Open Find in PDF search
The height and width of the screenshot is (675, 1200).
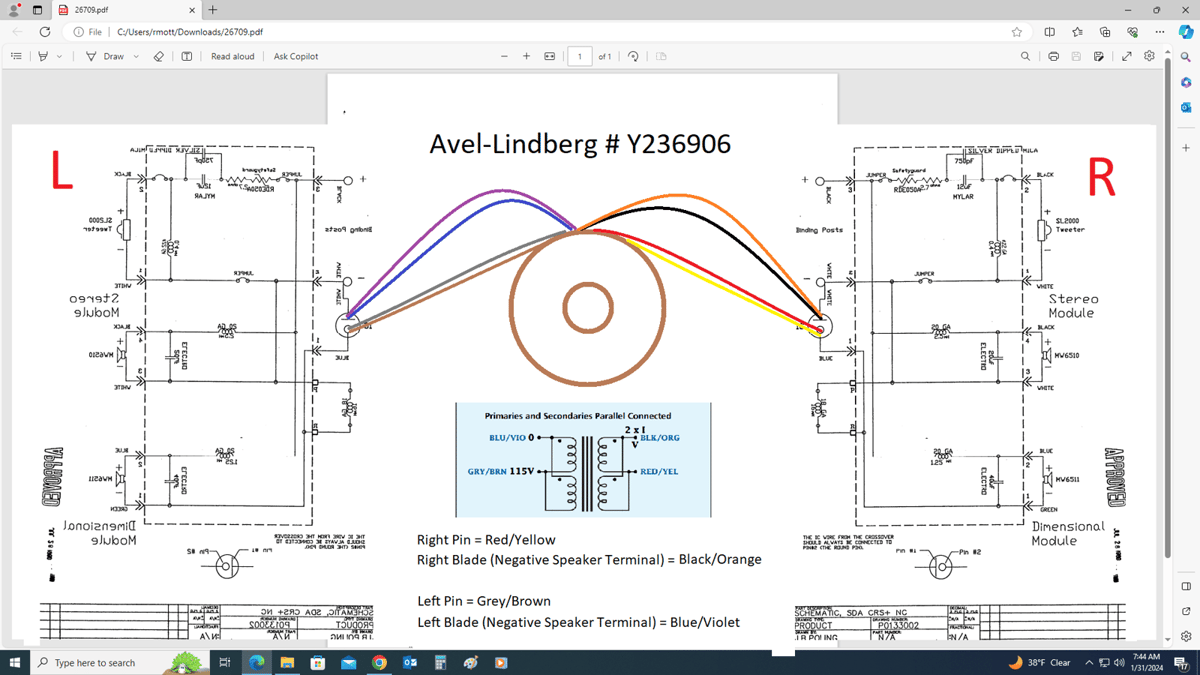point(1025,57)
